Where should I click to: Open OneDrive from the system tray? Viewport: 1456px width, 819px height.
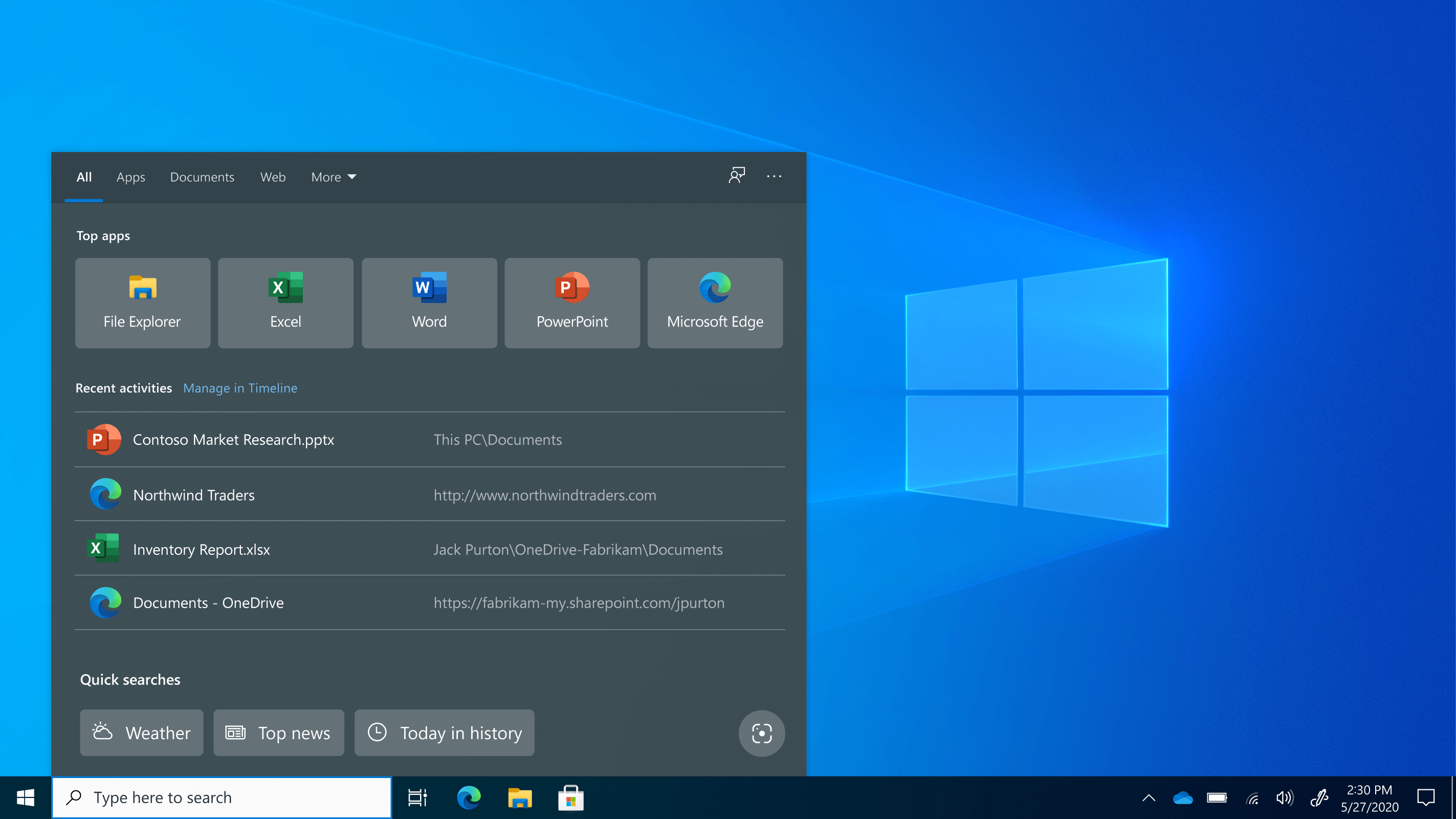[x=1183, y=797]
